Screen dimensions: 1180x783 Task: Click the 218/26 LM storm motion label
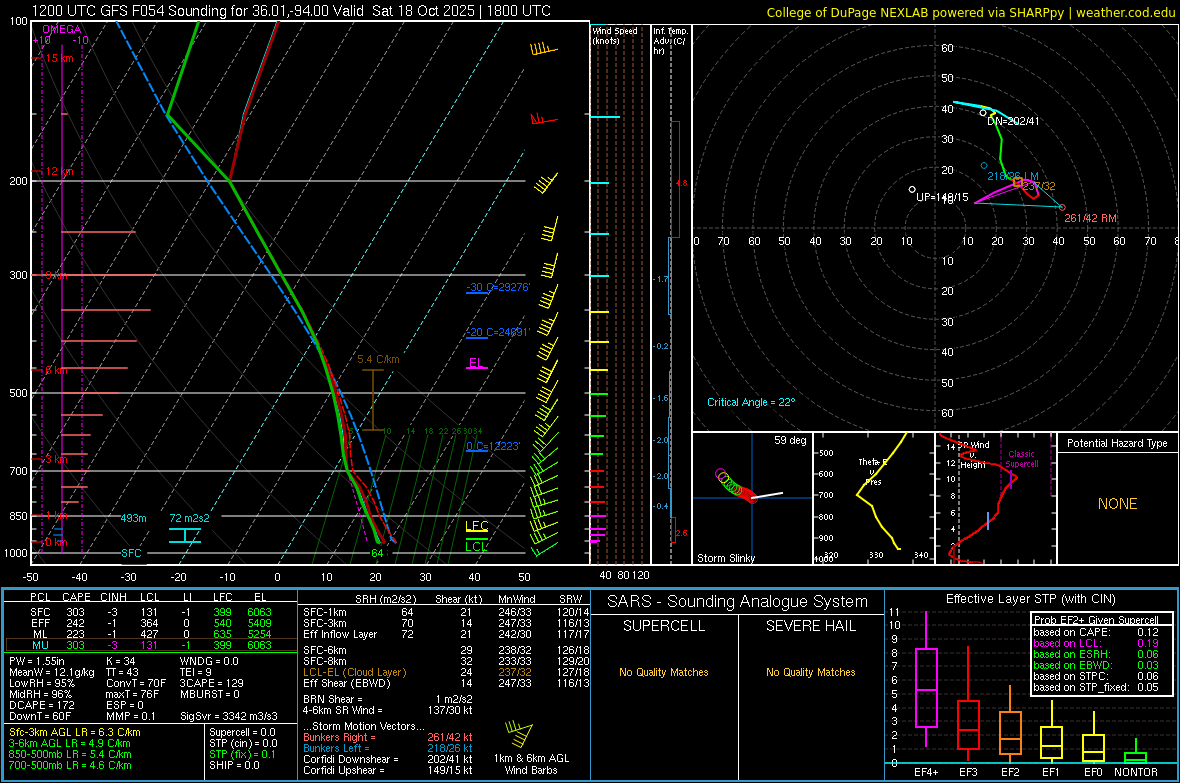[x=1013, y=176]
